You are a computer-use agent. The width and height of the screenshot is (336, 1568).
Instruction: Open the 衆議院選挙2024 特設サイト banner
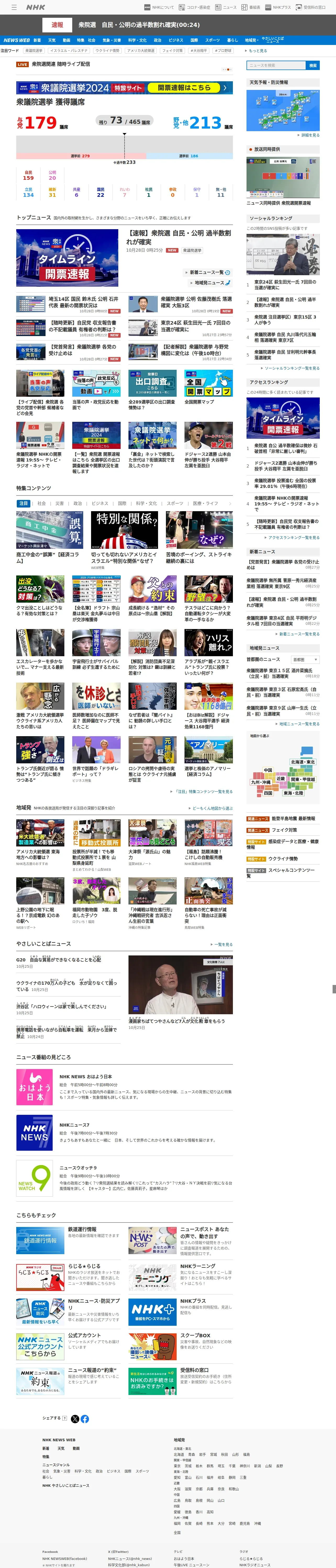124,88
